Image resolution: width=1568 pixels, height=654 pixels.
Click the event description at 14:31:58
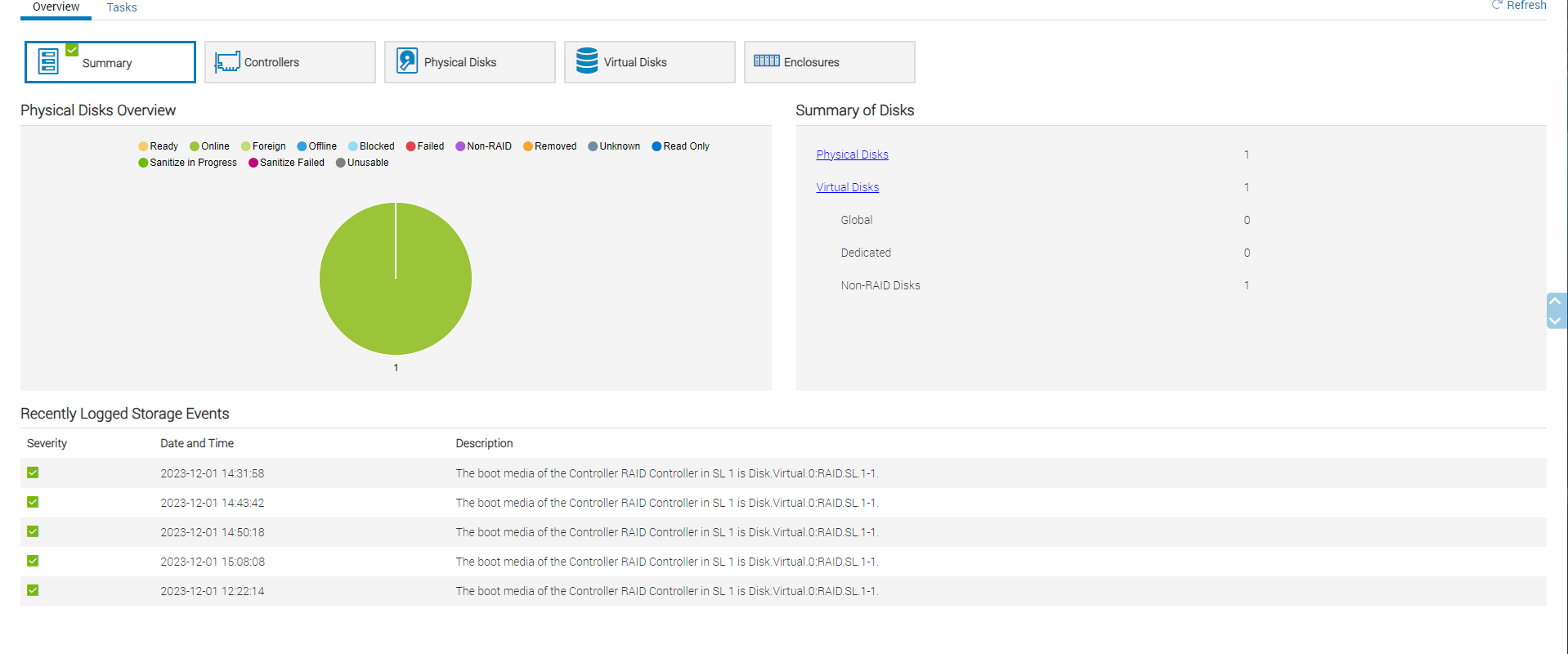click(x=667, y=473)
